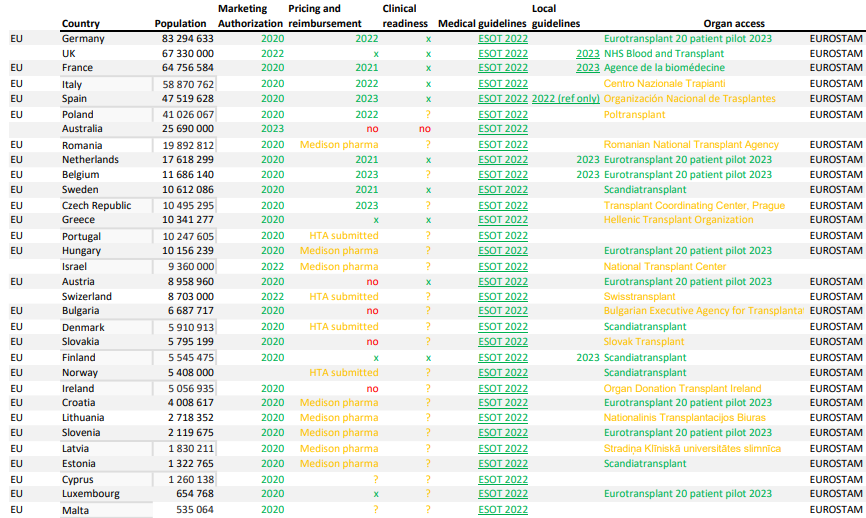Select the France country cell

77,68
